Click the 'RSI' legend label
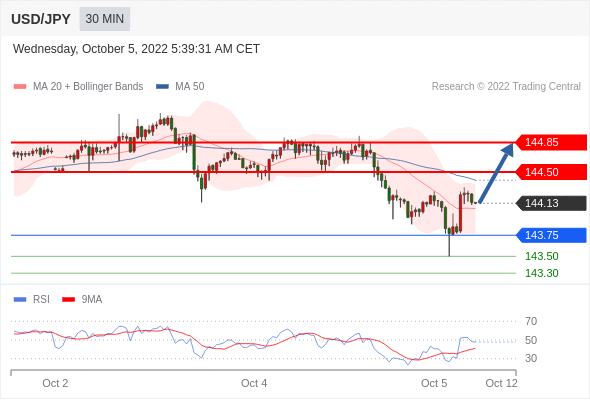The image size is (590, 400). point(41,300)
